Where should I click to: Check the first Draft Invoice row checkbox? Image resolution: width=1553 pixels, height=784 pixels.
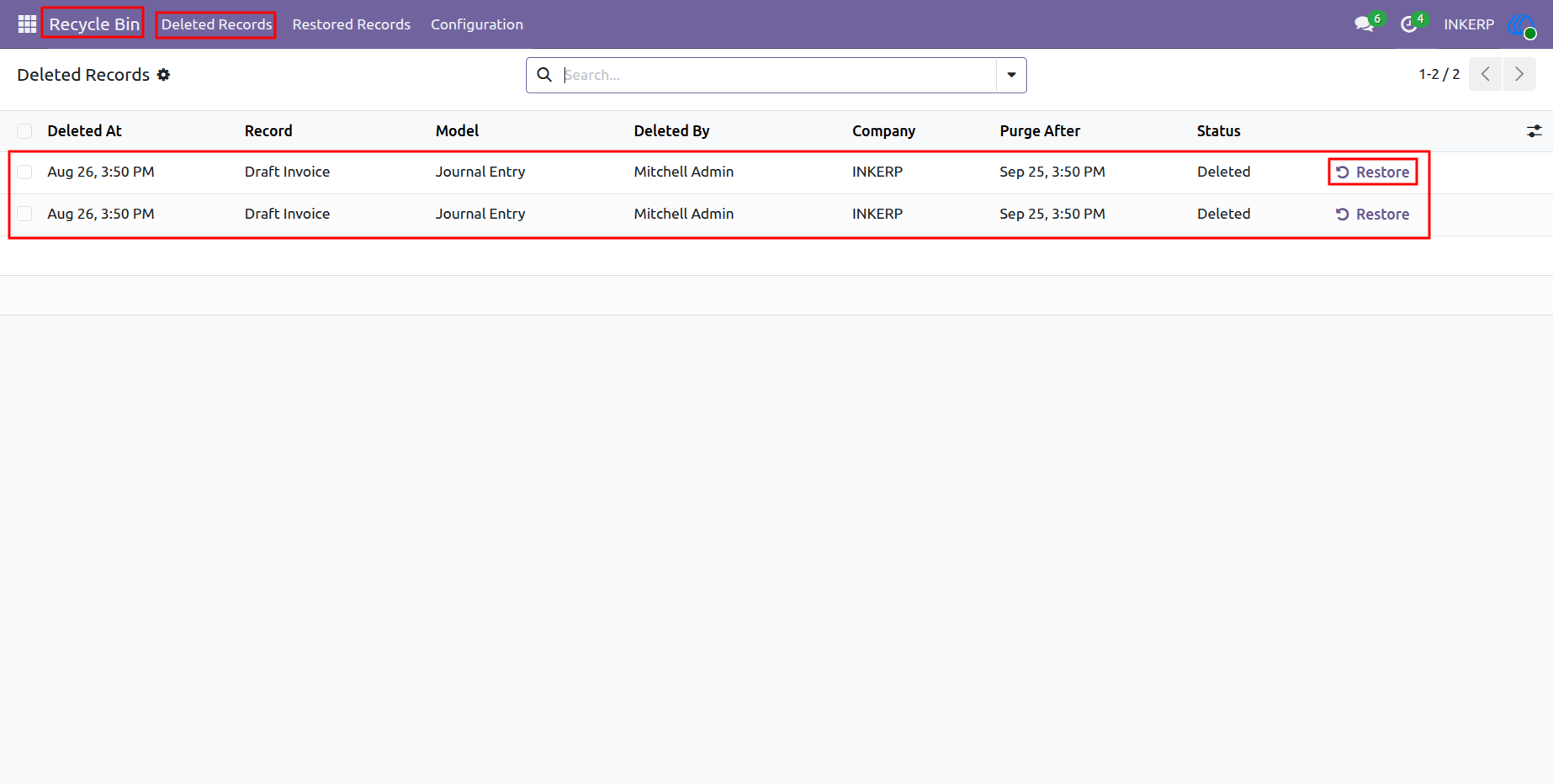24,172
